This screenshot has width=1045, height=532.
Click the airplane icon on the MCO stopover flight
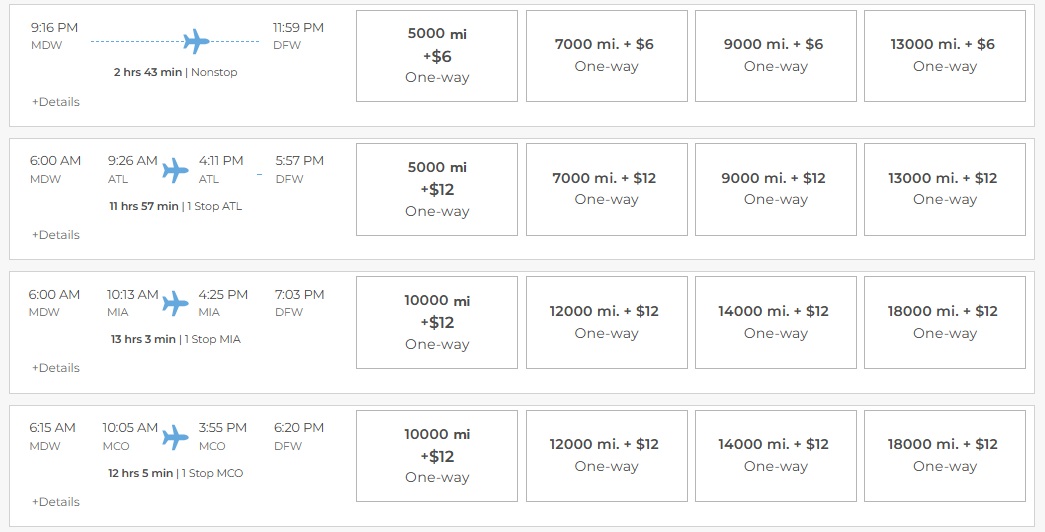click(x=176, y=437)
